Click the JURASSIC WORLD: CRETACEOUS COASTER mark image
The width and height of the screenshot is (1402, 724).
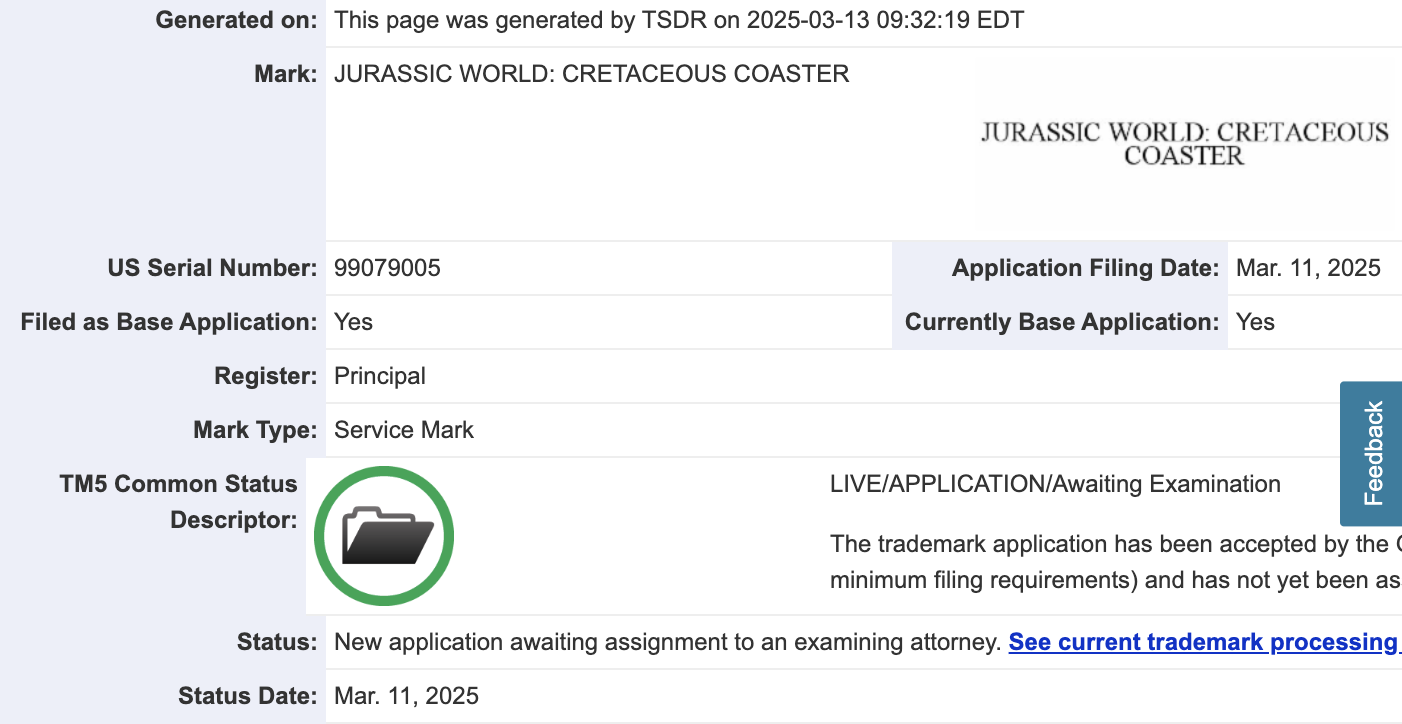pos(1185,144)
